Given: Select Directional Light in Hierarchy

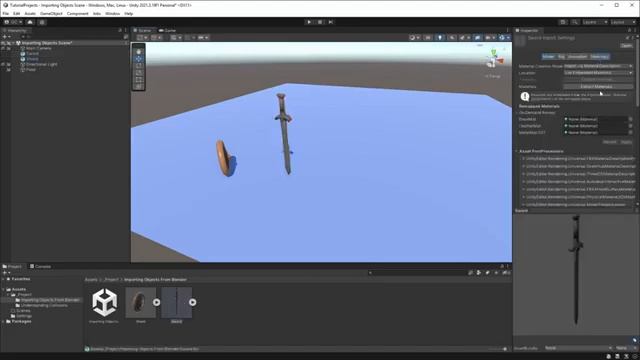Looking at the screenshot, I should [x=42, y=64].
